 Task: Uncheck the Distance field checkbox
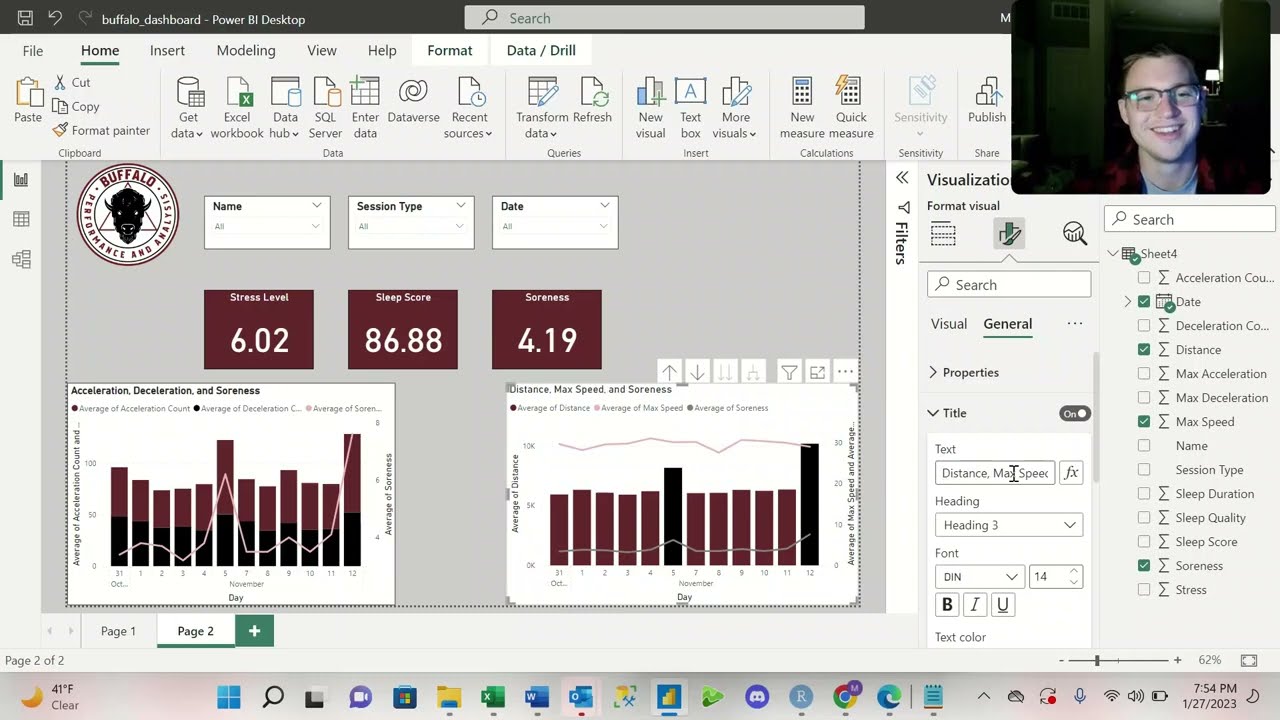[x=1144, y=350]
